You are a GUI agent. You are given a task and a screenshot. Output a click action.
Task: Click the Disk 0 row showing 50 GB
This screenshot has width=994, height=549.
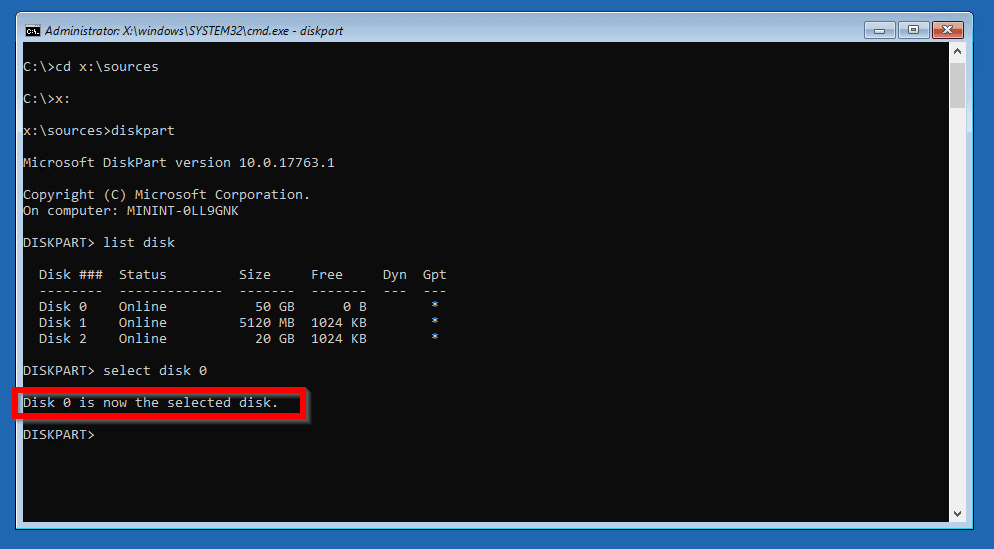click(x=238, y=307)
